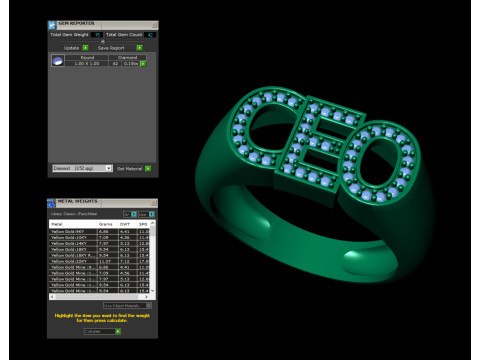Click the Round shape cell in the gem table

(x=87, y=58)
